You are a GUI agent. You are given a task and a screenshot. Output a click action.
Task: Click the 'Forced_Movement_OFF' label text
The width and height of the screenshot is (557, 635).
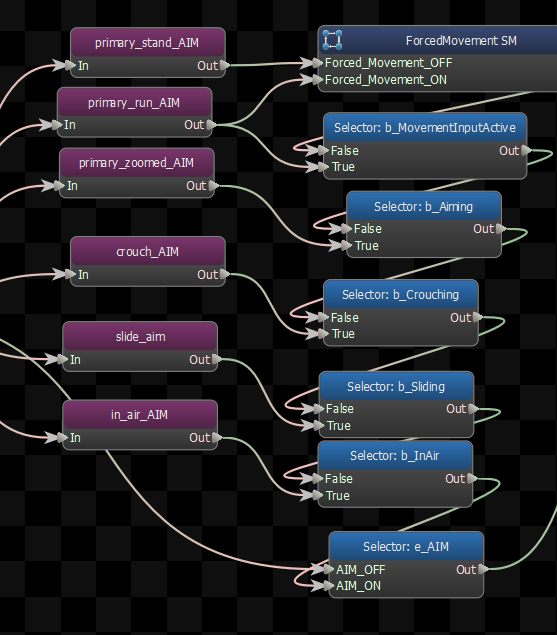[388, 63]
